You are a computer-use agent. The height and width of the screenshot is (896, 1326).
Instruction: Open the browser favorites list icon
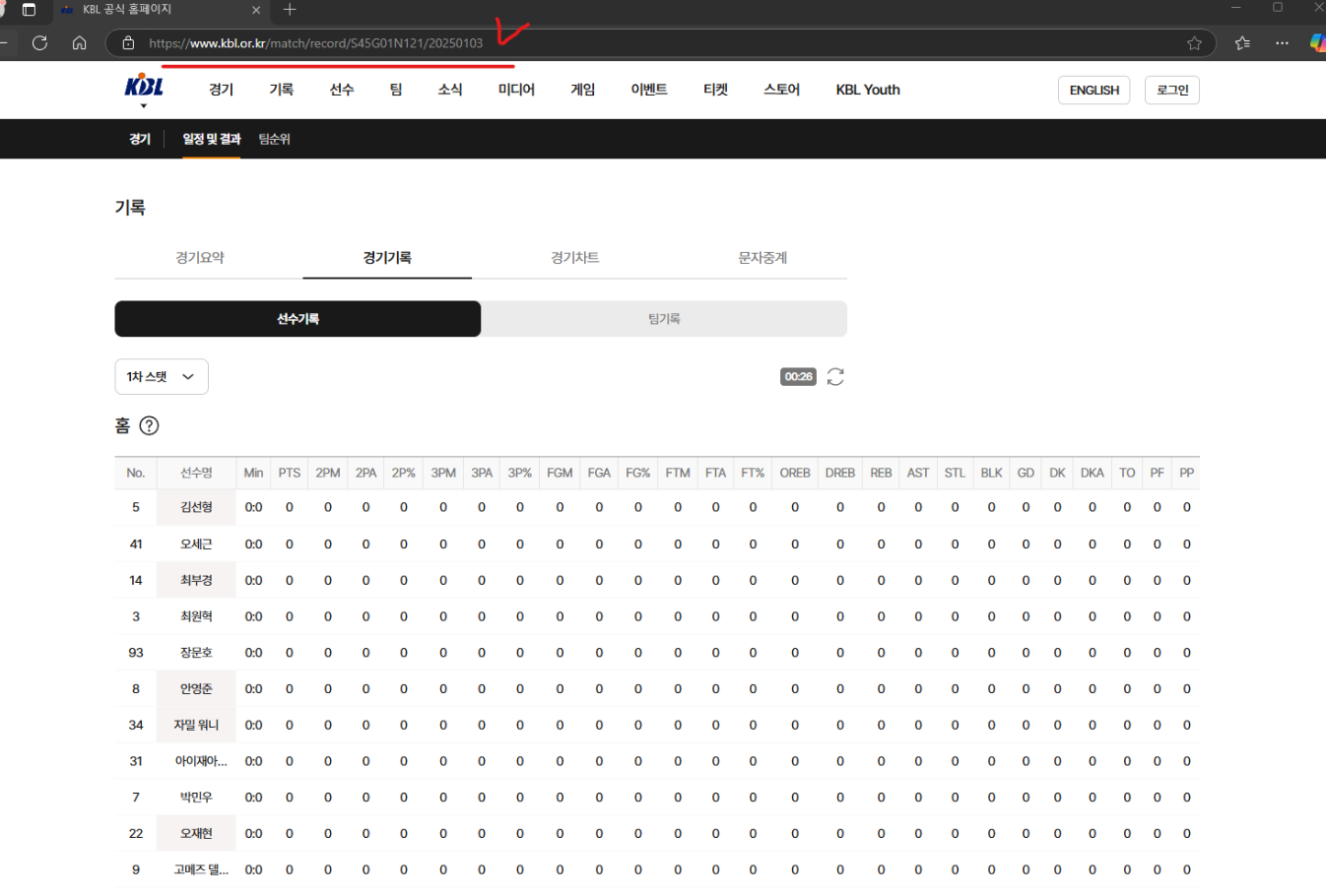click(1242, 43)
